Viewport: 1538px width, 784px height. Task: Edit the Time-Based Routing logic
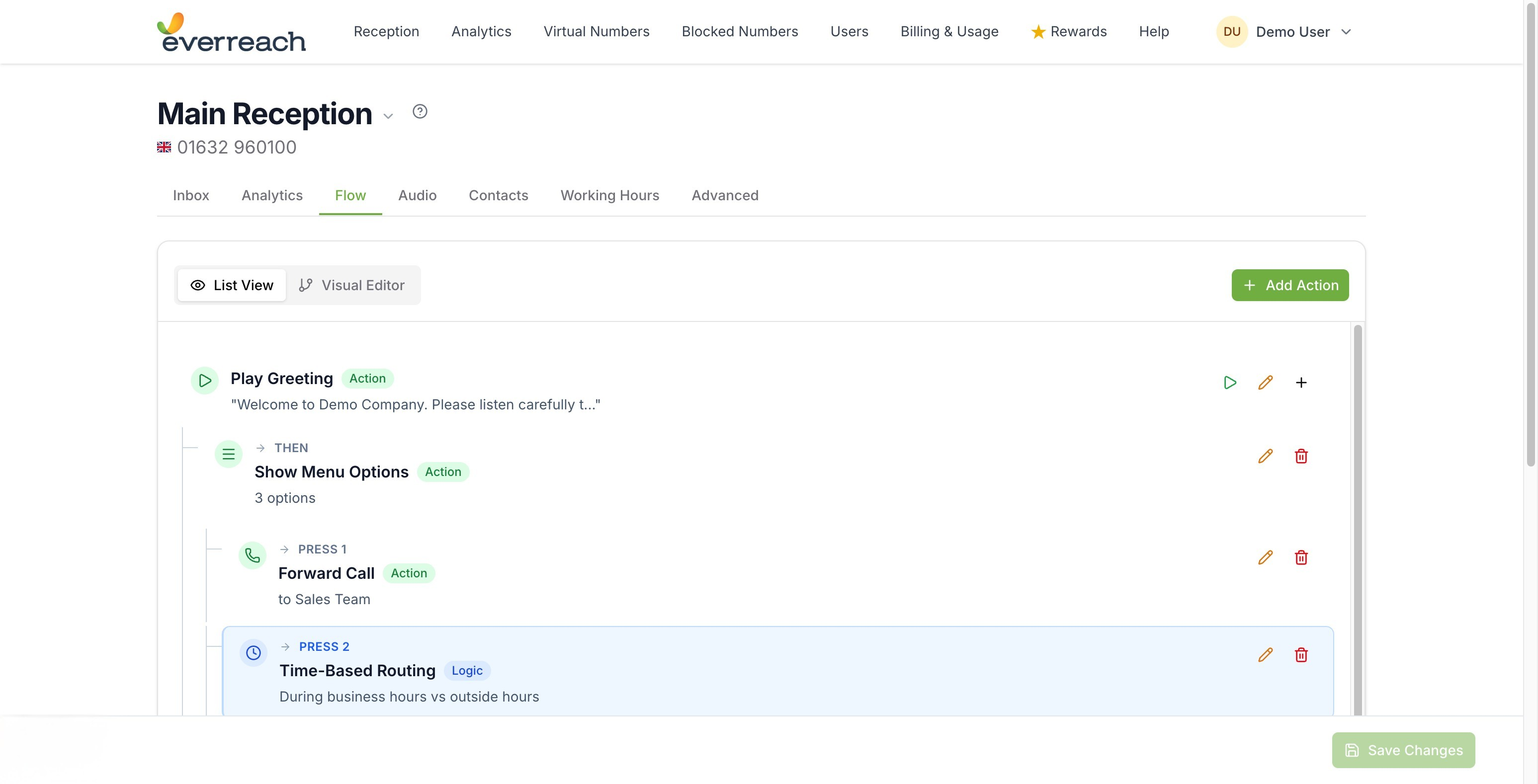tap(1265, 654)
